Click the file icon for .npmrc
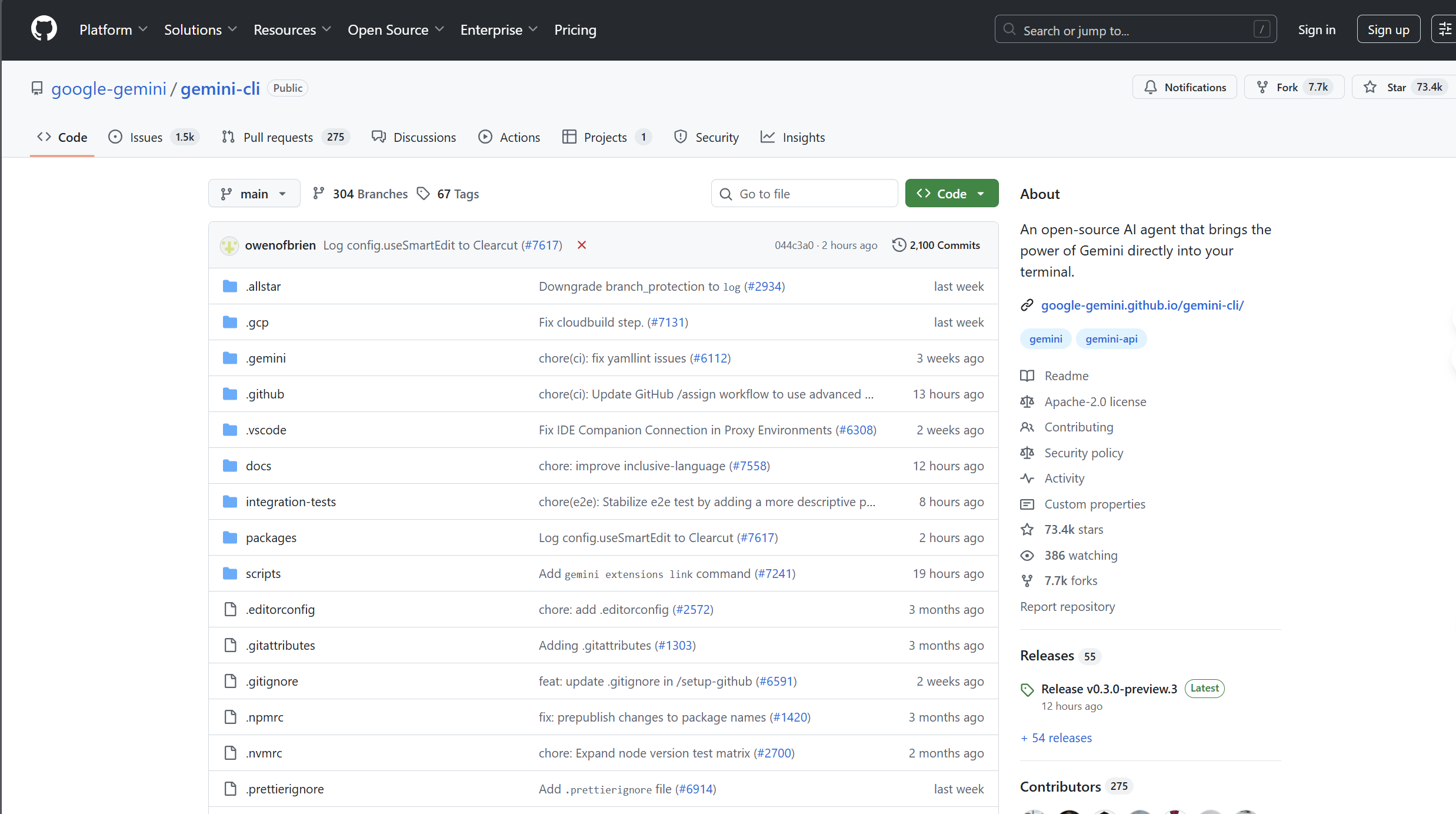The width and height of the screenshot is (1456, 814). (230, 717)
